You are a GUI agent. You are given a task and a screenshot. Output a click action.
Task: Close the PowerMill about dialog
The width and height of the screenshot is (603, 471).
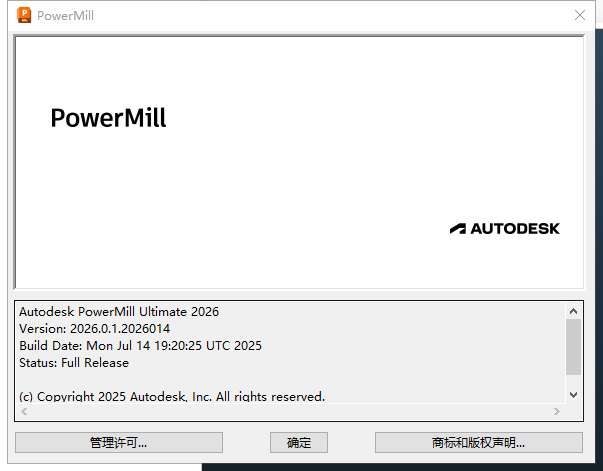pos(580,15)
